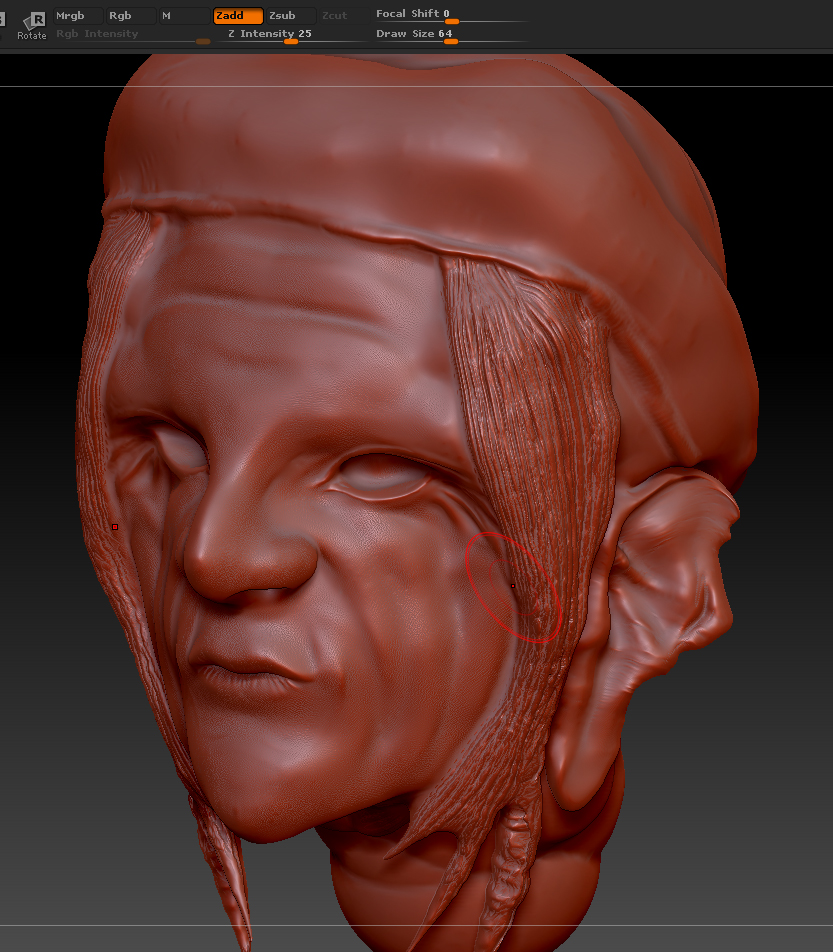Enable Mrgb painting mode
This screenshot has height=952, width=833.
pos(78,16)
